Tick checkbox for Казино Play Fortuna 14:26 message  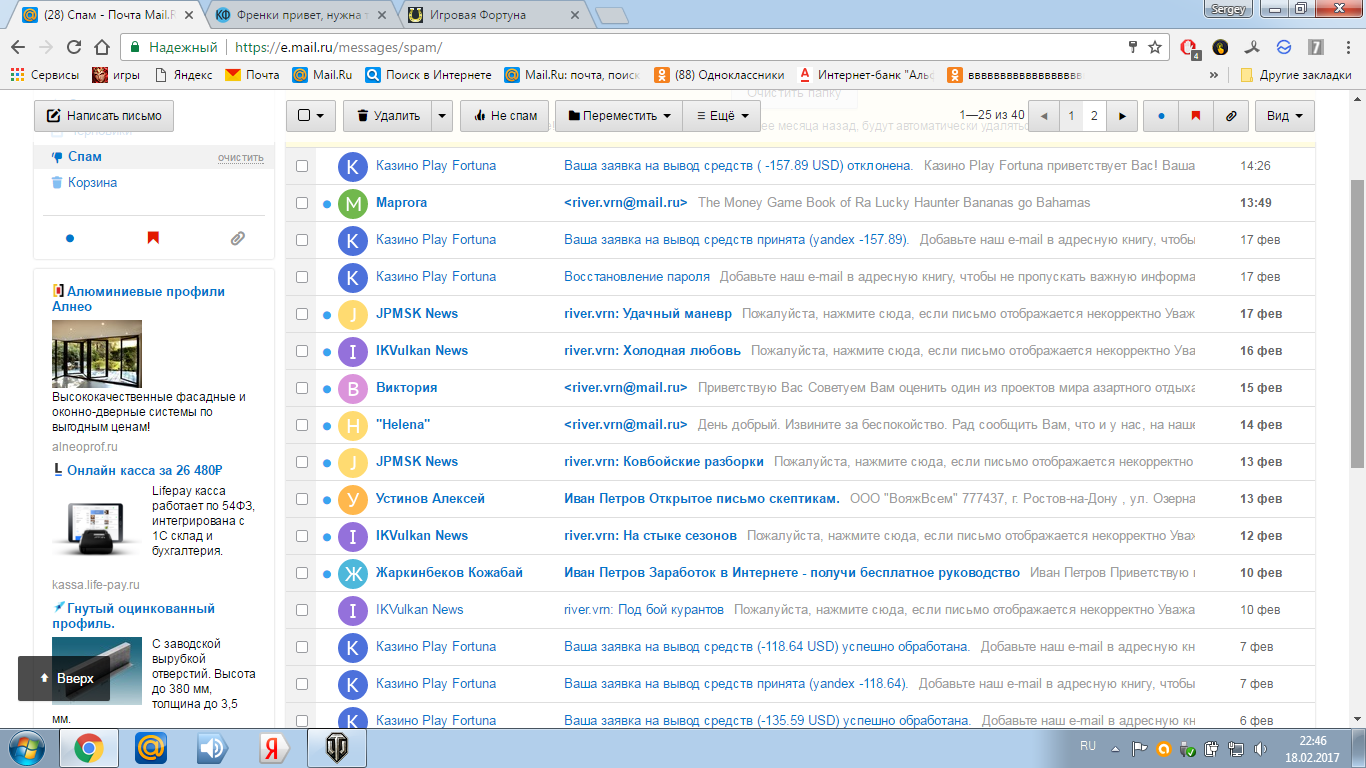click(302, 166)
